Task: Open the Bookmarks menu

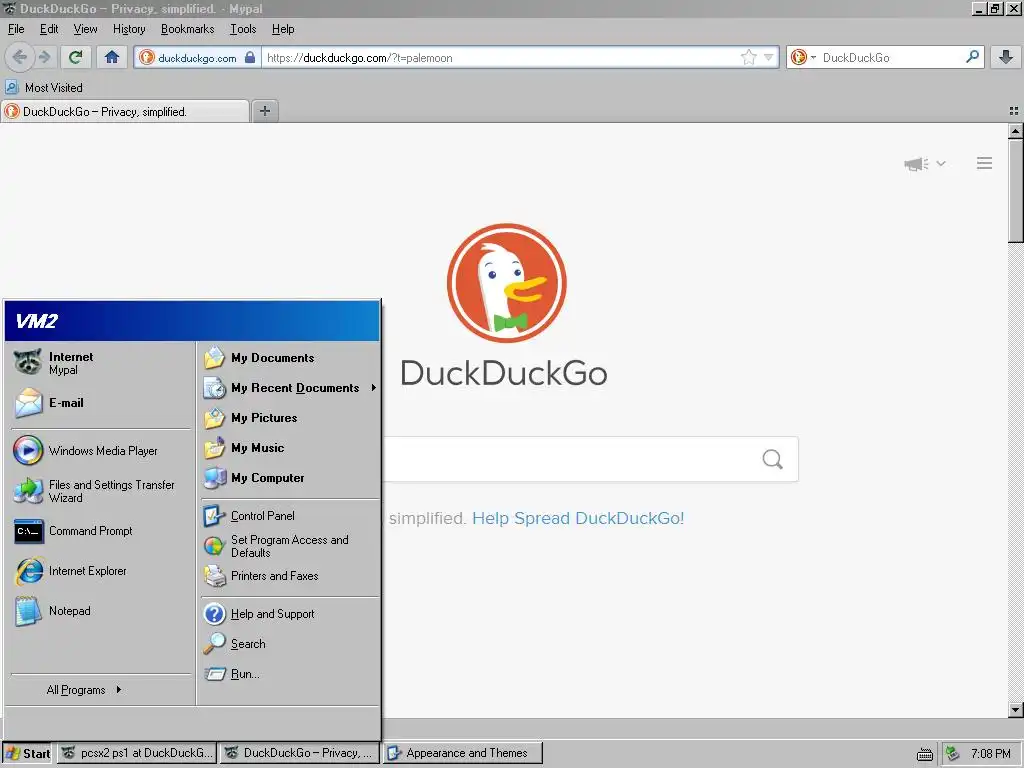Action: point(187,29)
